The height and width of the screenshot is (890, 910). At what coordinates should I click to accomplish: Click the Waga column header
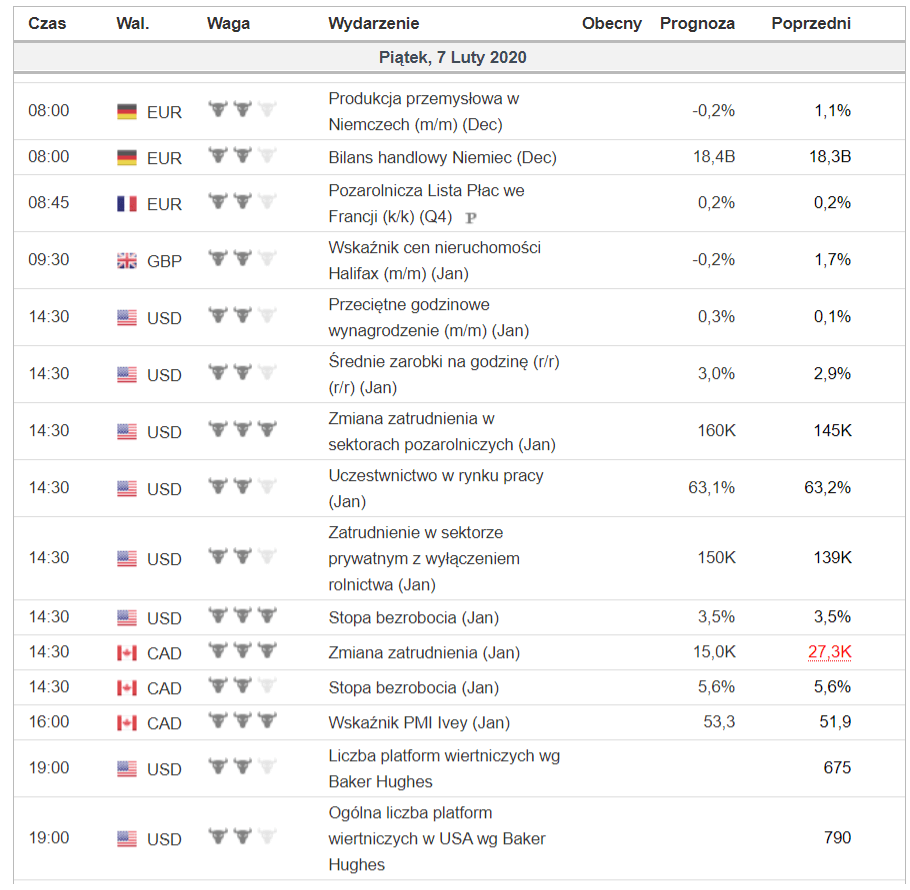228,23
